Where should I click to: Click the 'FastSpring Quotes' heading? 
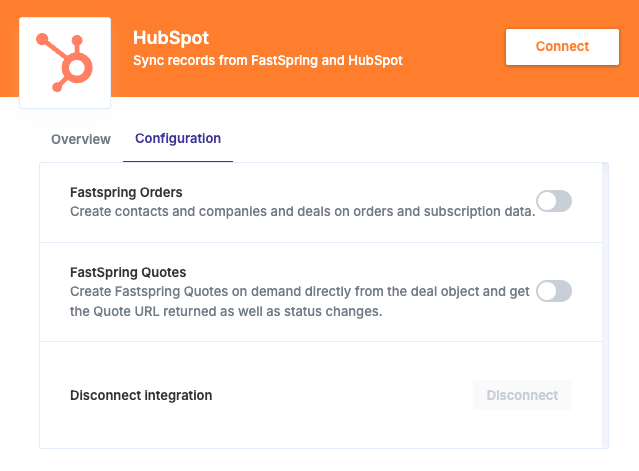[x=128, y=272]
